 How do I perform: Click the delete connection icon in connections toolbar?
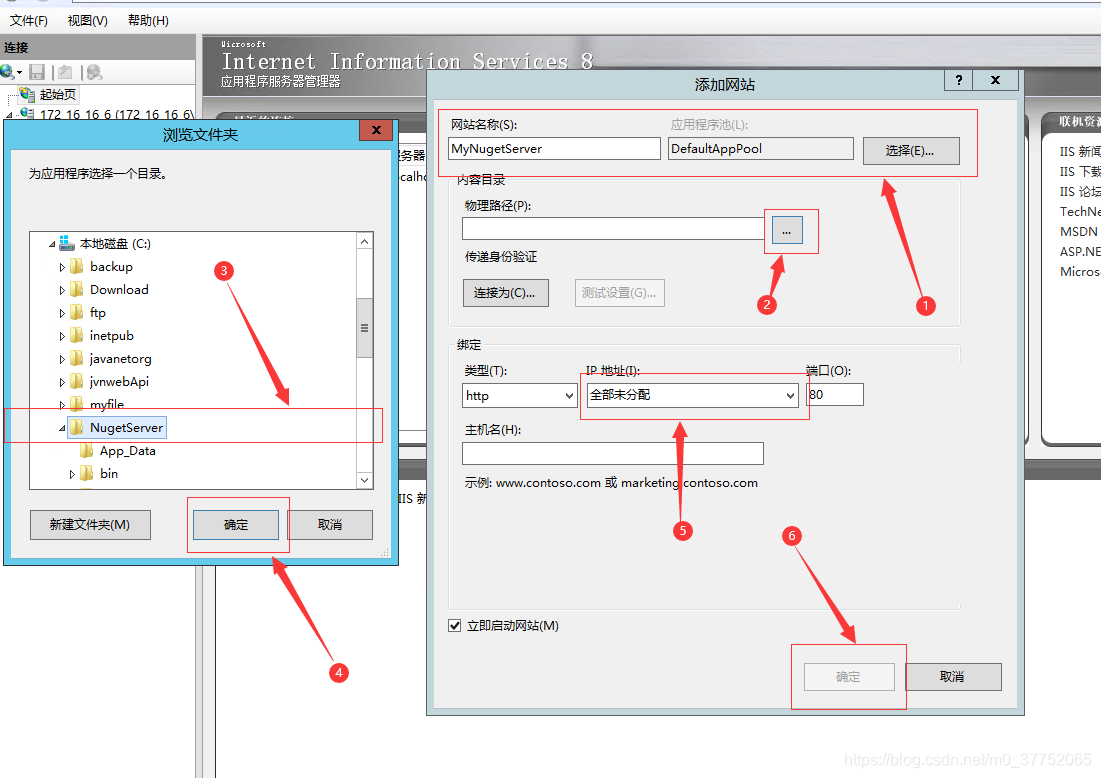pyautogui.click(x=94, y=72)
